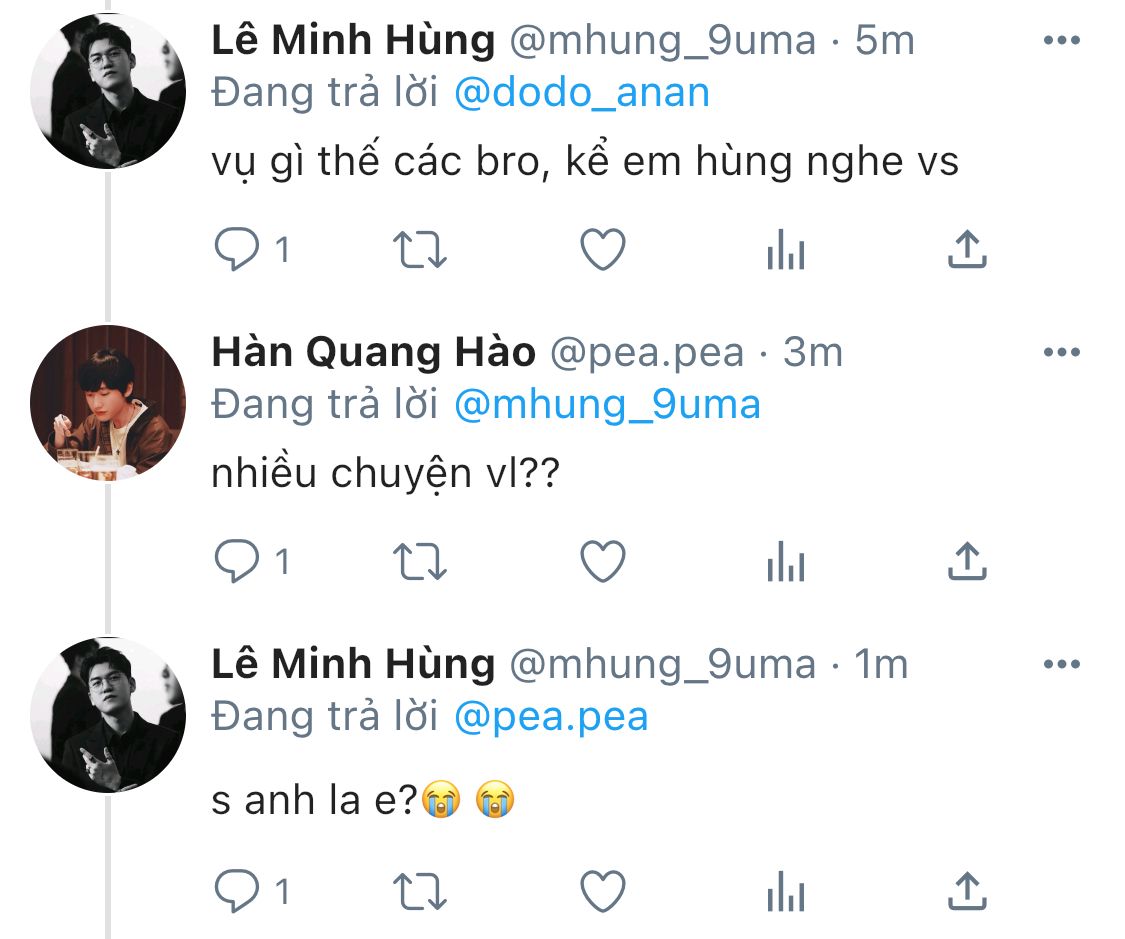View analytics of Hàn Quang Hào's tweet
The image size is (1125, 939).
click(786, 564)
